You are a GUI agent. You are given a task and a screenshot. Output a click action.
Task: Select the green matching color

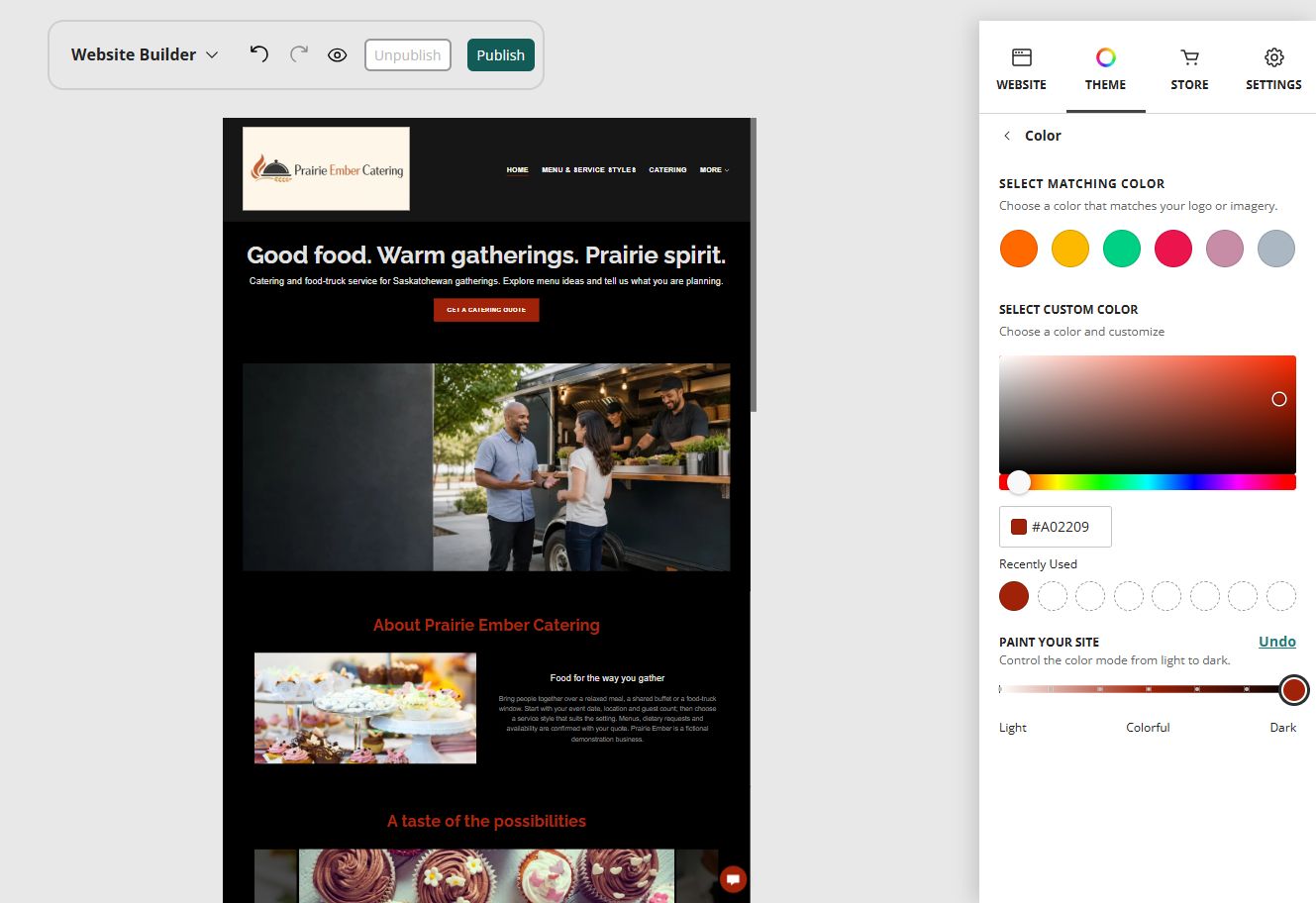(x=1122, y=249)
